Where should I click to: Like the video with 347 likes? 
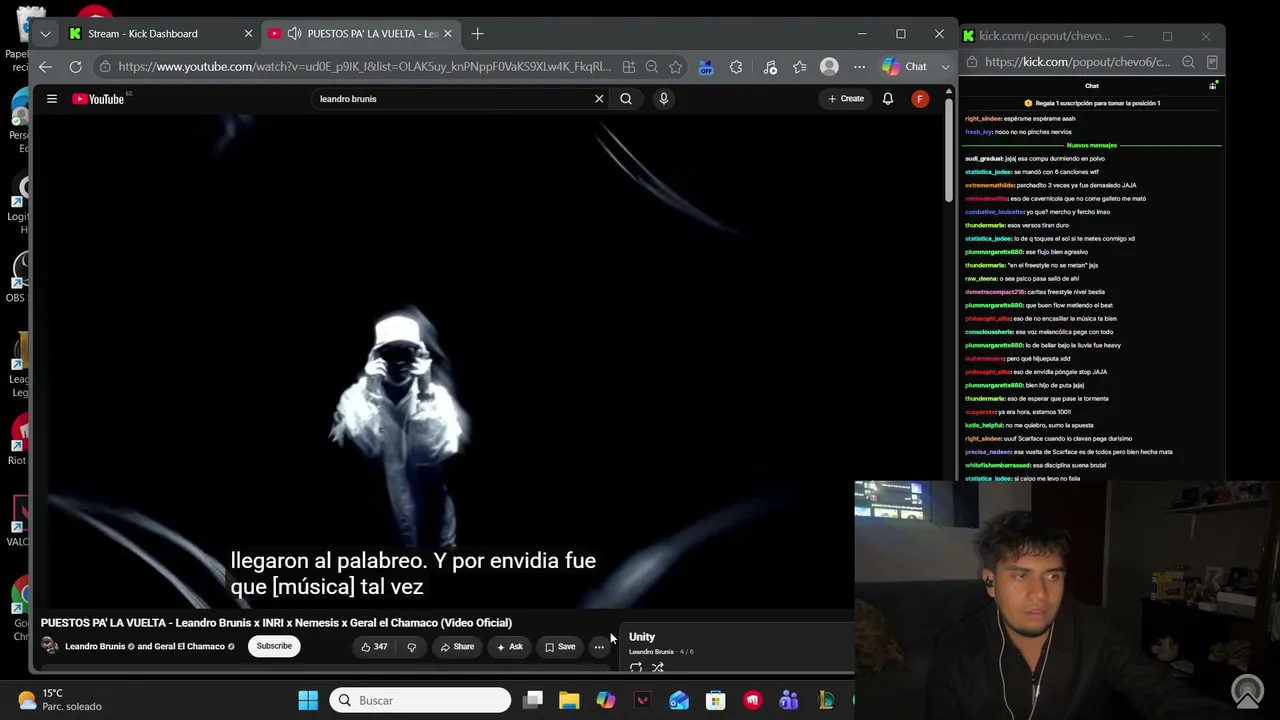(374, 647)
